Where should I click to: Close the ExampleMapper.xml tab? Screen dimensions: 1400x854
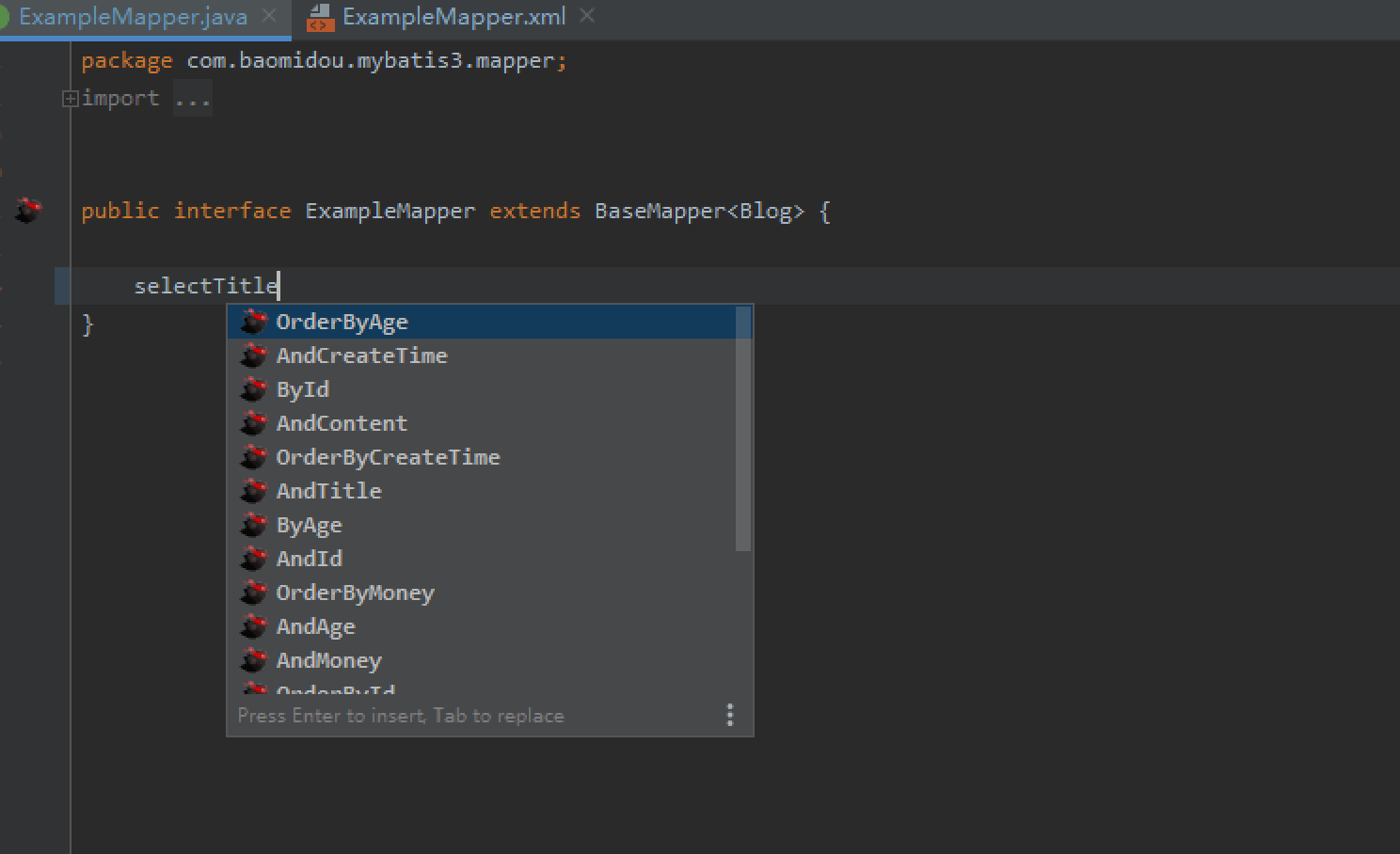587,16
